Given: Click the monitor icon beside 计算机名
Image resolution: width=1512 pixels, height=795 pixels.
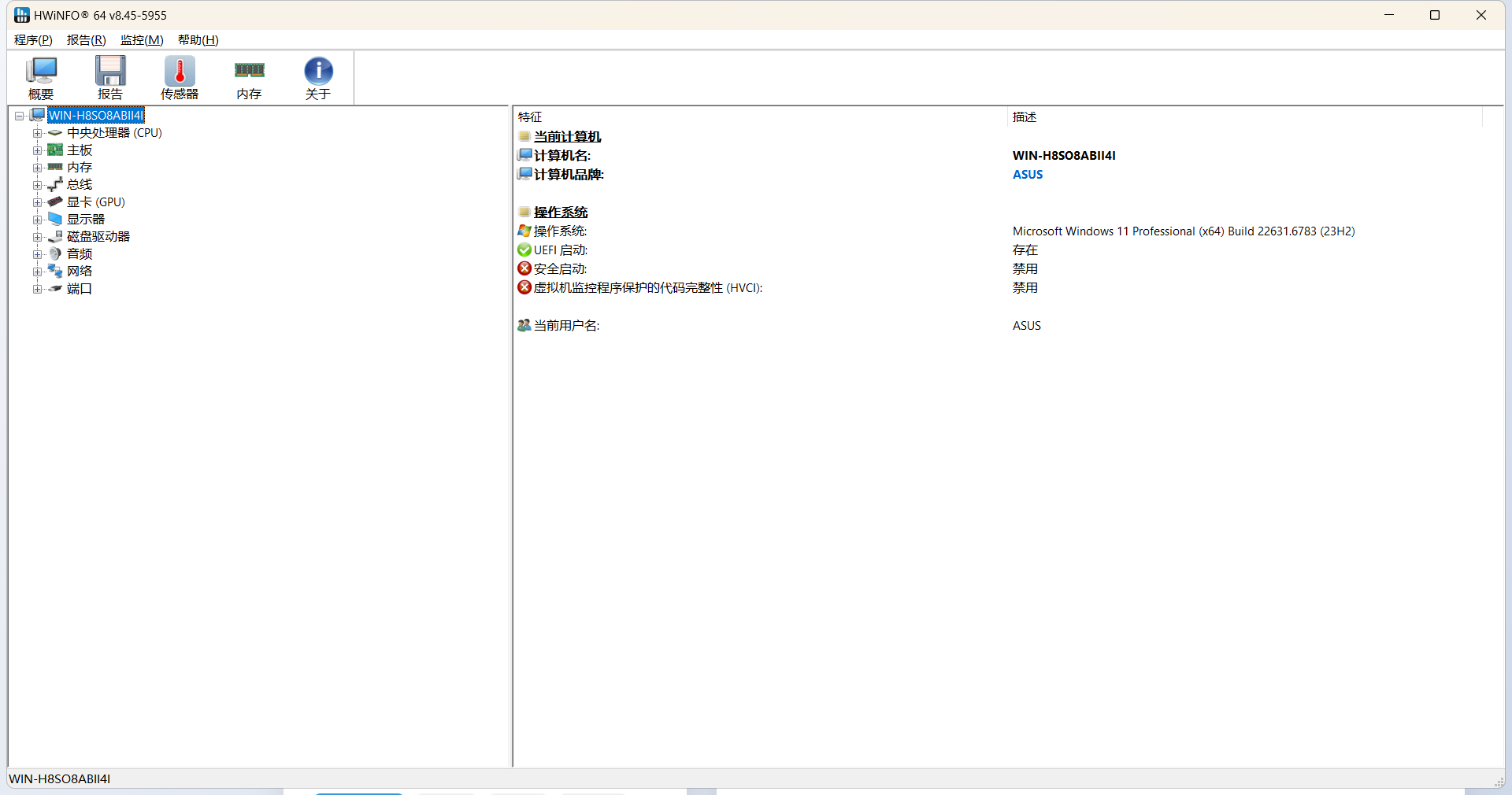Looking at the screenshot, I should coord(524,155).
